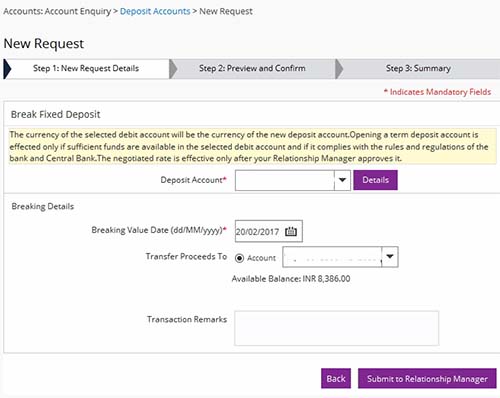Go to Step 3: Summary

click(418, 69)
